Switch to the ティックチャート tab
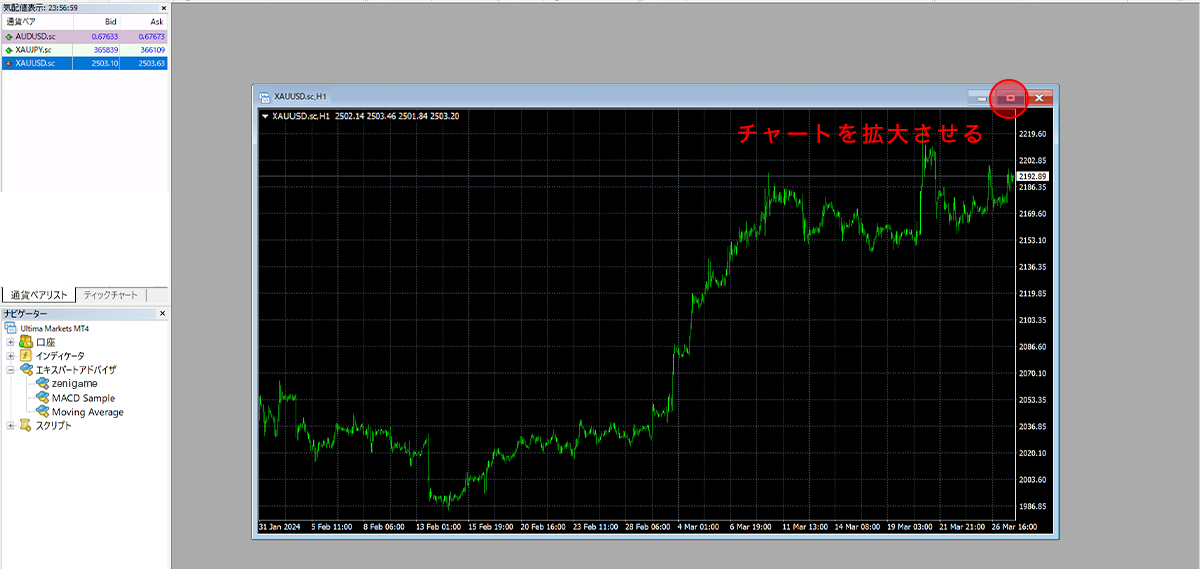The width and height of the screenshot is (1200, 569). [x=111, y=294]
